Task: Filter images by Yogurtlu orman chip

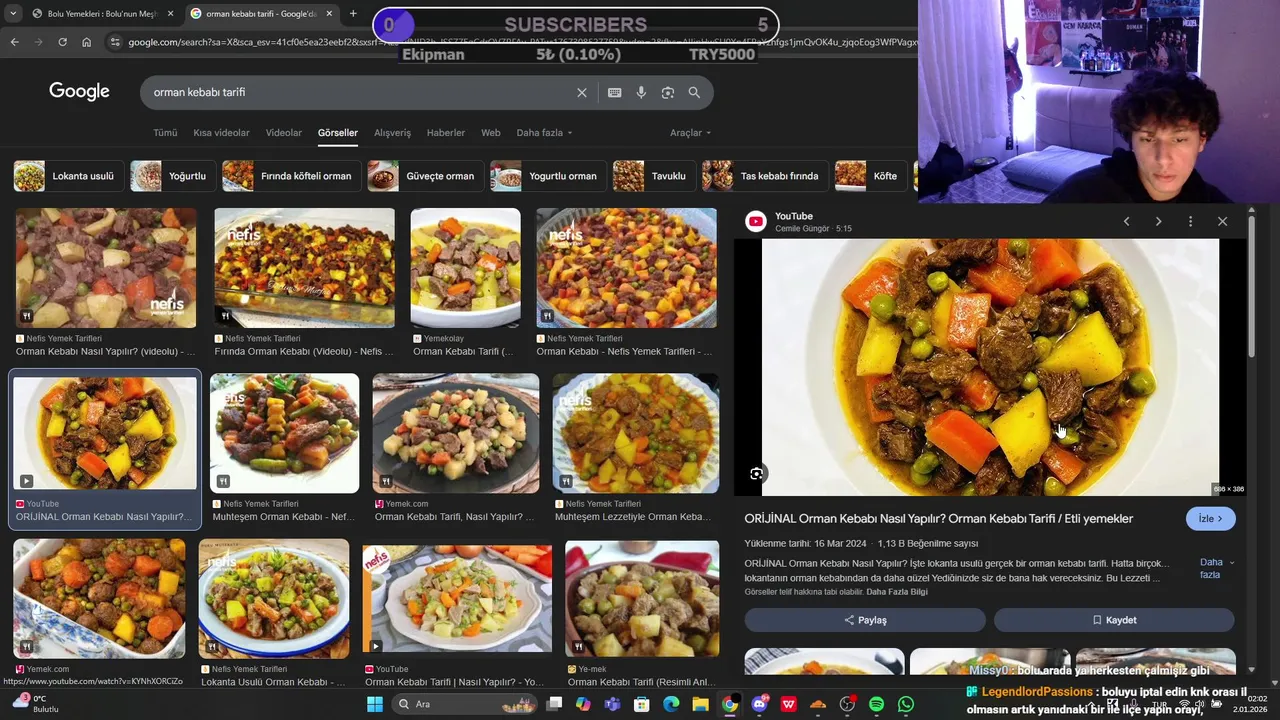Action: tap(548, 176)
